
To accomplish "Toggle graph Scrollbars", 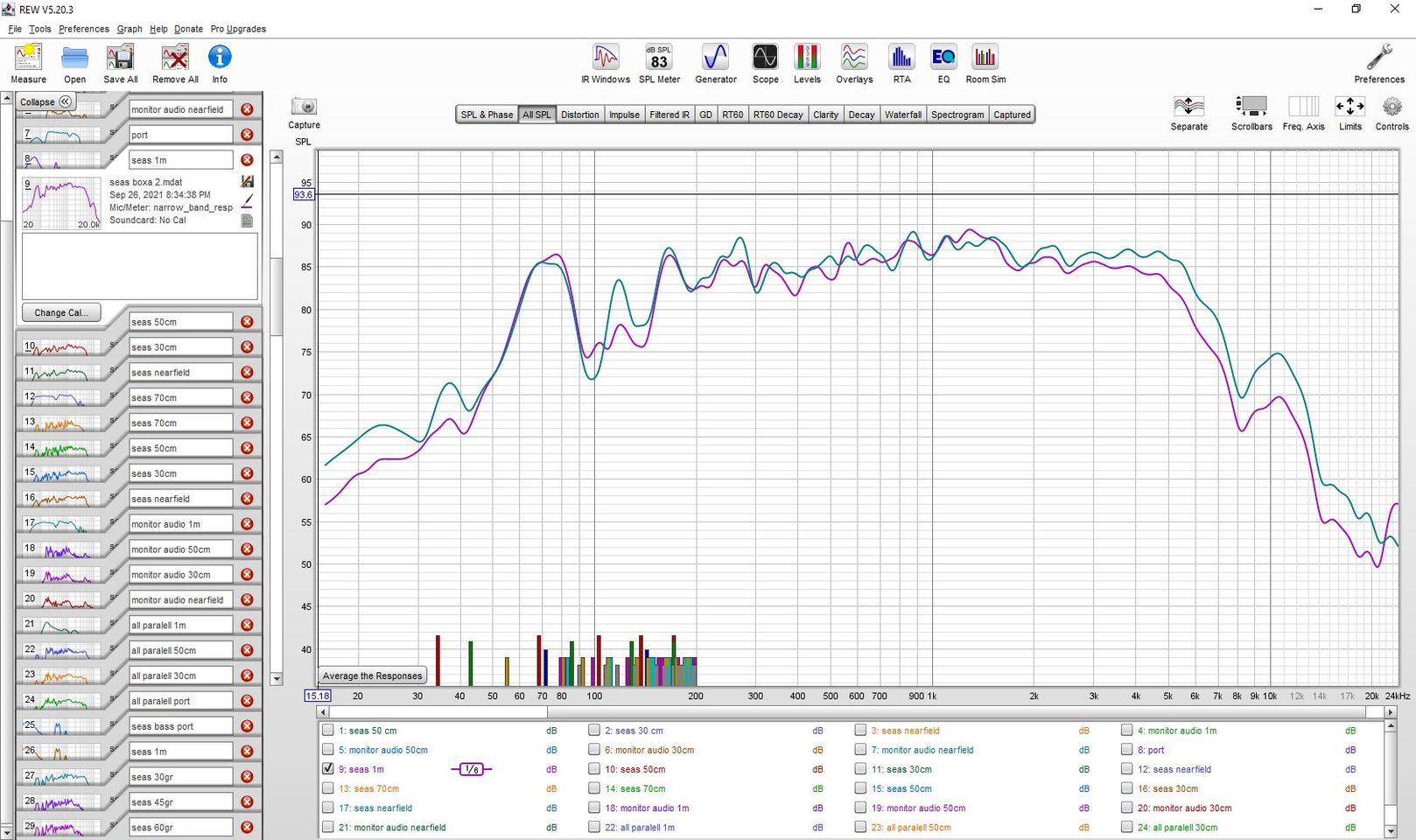I will tap(1251, 113).
